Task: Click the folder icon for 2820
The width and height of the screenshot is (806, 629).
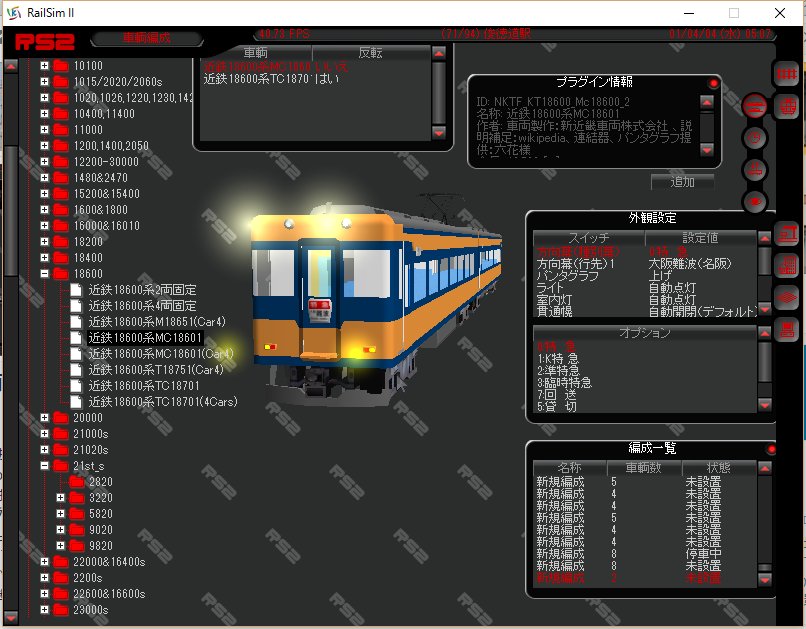Action: (77, 482)
